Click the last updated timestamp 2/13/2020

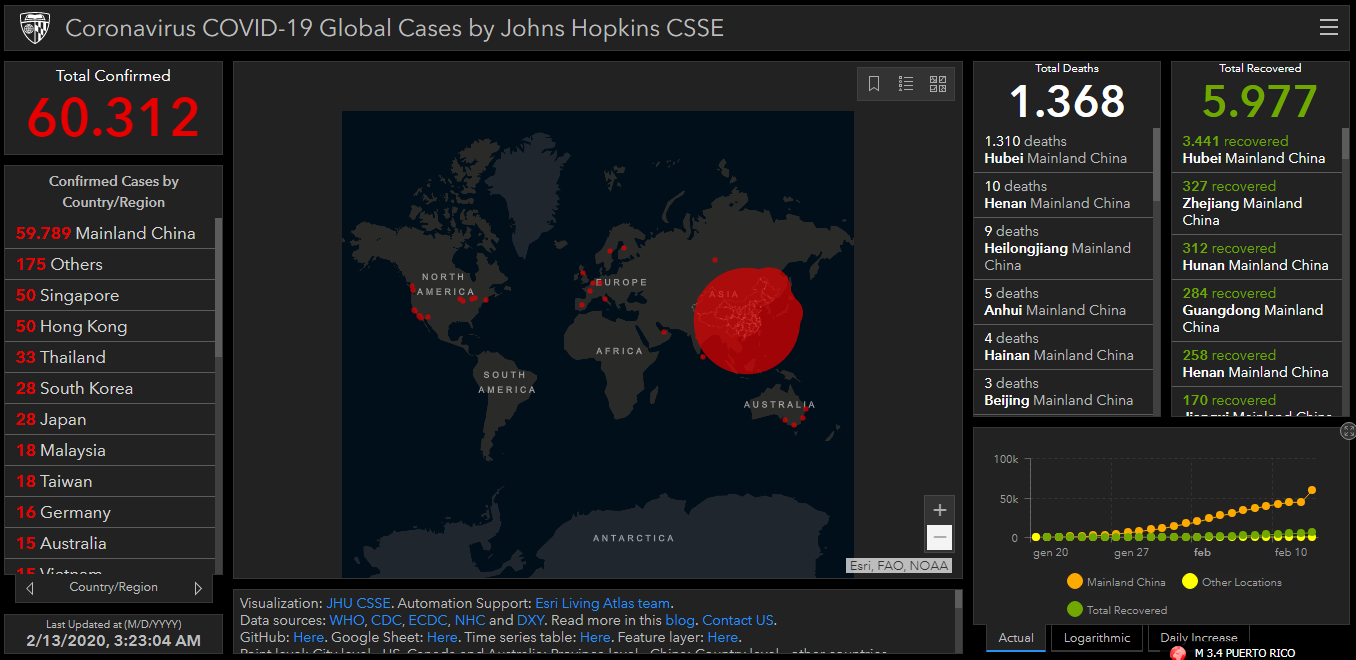pos(114,640)
